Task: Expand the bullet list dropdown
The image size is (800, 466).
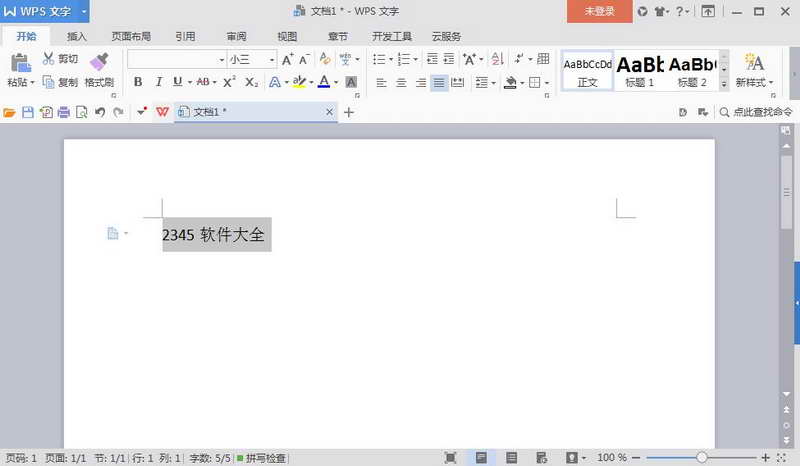Action: [x=391, y=59]
